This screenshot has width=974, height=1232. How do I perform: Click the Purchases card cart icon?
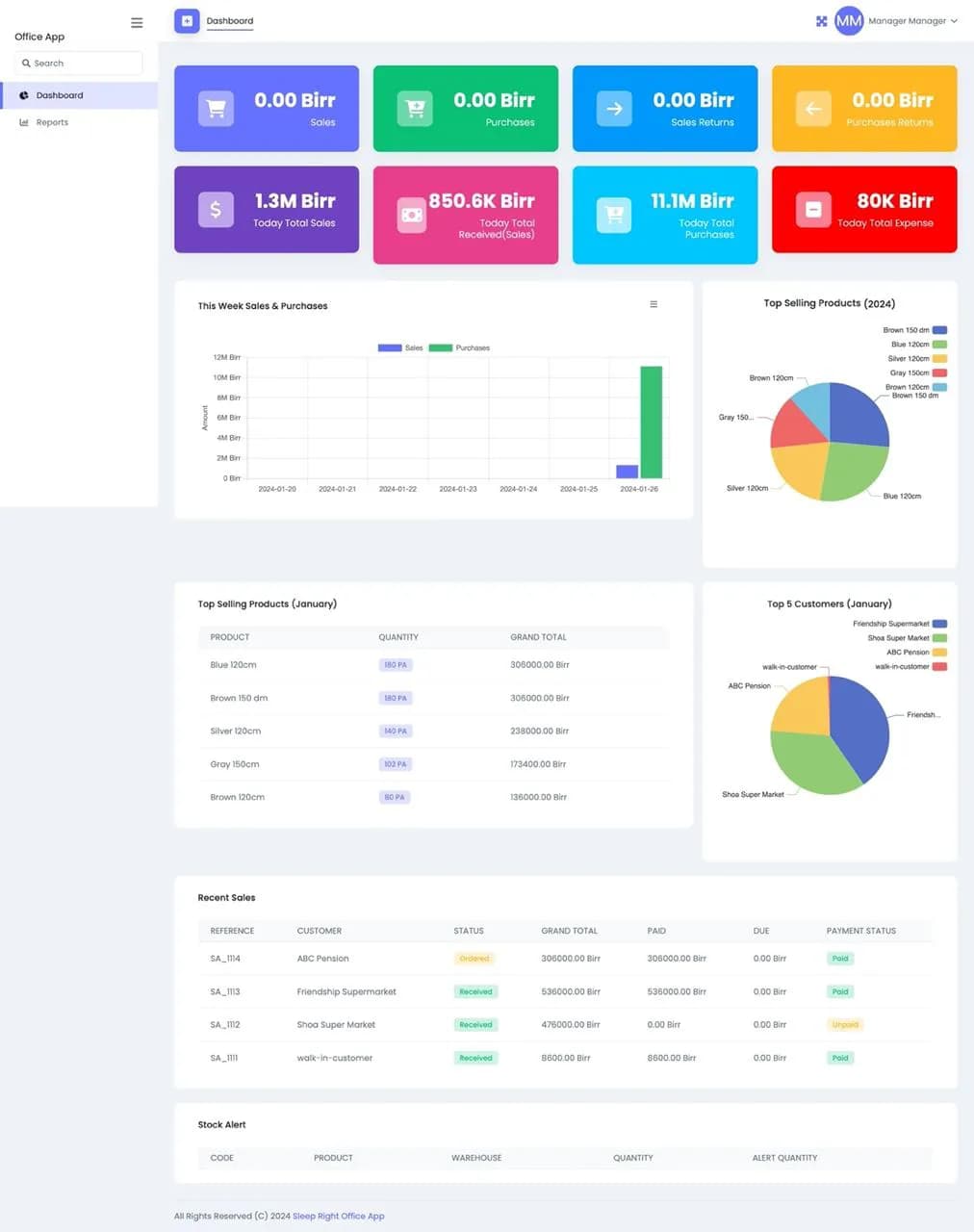point(415,109)
